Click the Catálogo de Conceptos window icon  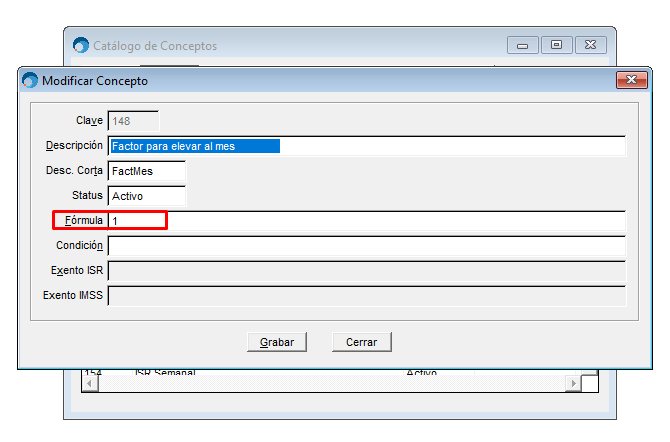coord(81,45)
